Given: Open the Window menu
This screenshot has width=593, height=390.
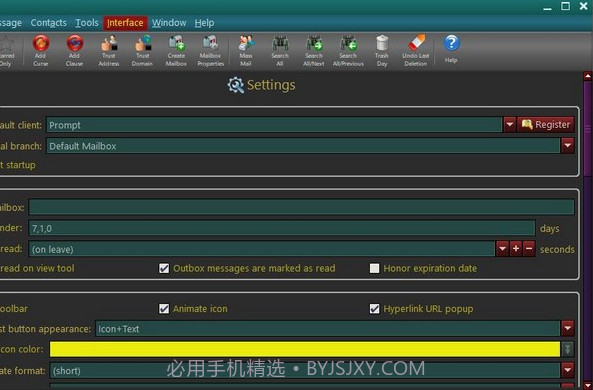Looking at the screenshot, I should 169,23.
